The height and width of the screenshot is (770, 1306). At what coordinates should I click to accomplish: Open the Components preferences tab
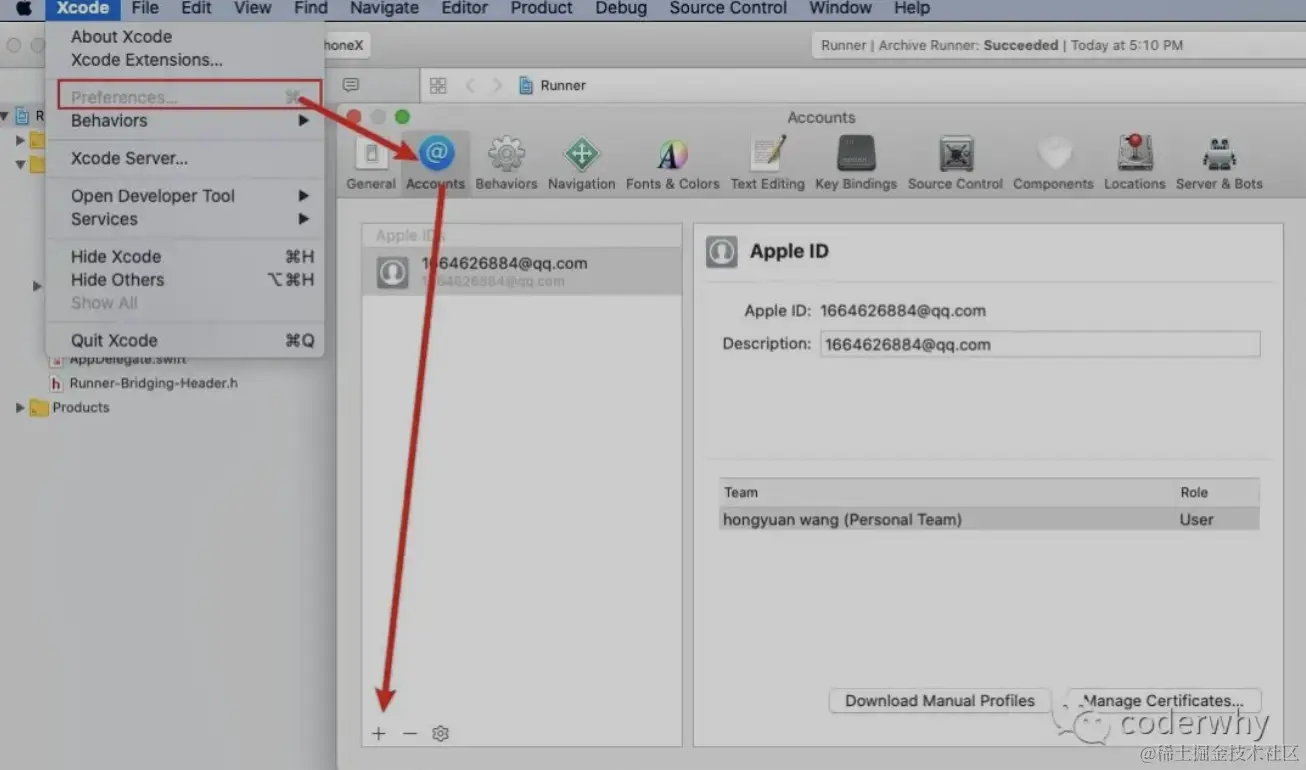pos(1053,163)
